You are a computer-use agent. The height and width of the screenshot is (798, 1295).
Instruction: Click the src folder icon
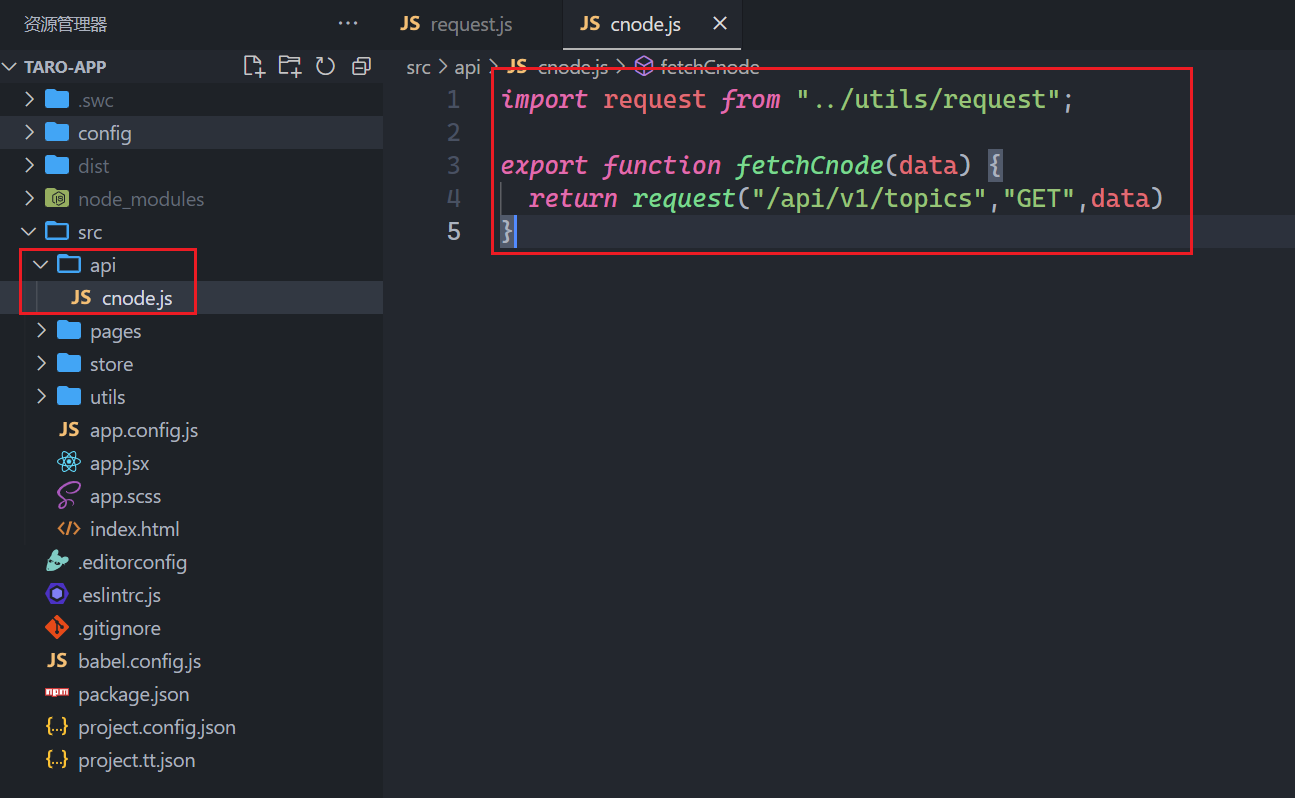point(57,232)
